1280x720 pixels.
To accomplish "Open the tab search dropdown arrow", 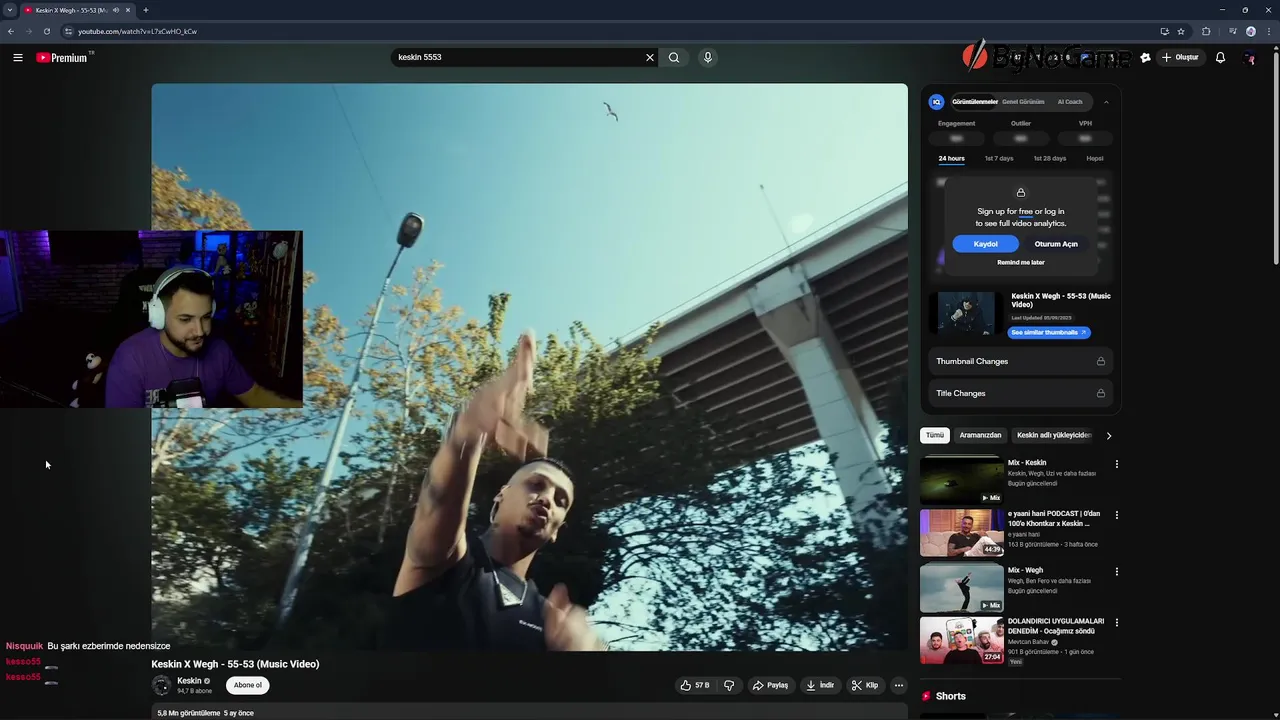I will (x=10, y=10).
